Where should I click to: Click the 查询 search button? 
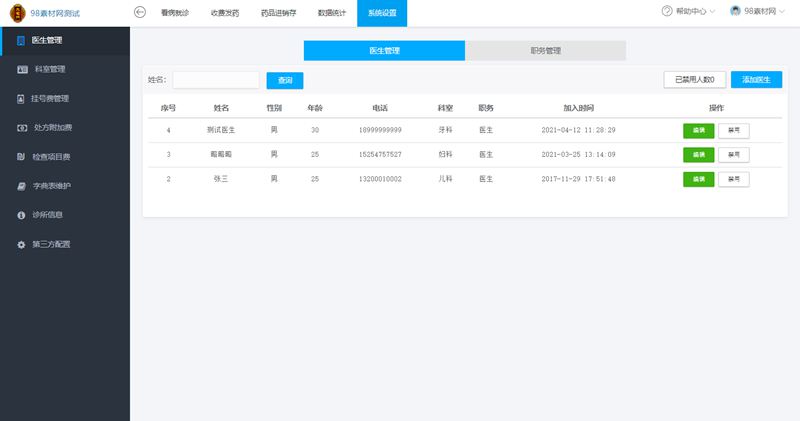(285, 80)
